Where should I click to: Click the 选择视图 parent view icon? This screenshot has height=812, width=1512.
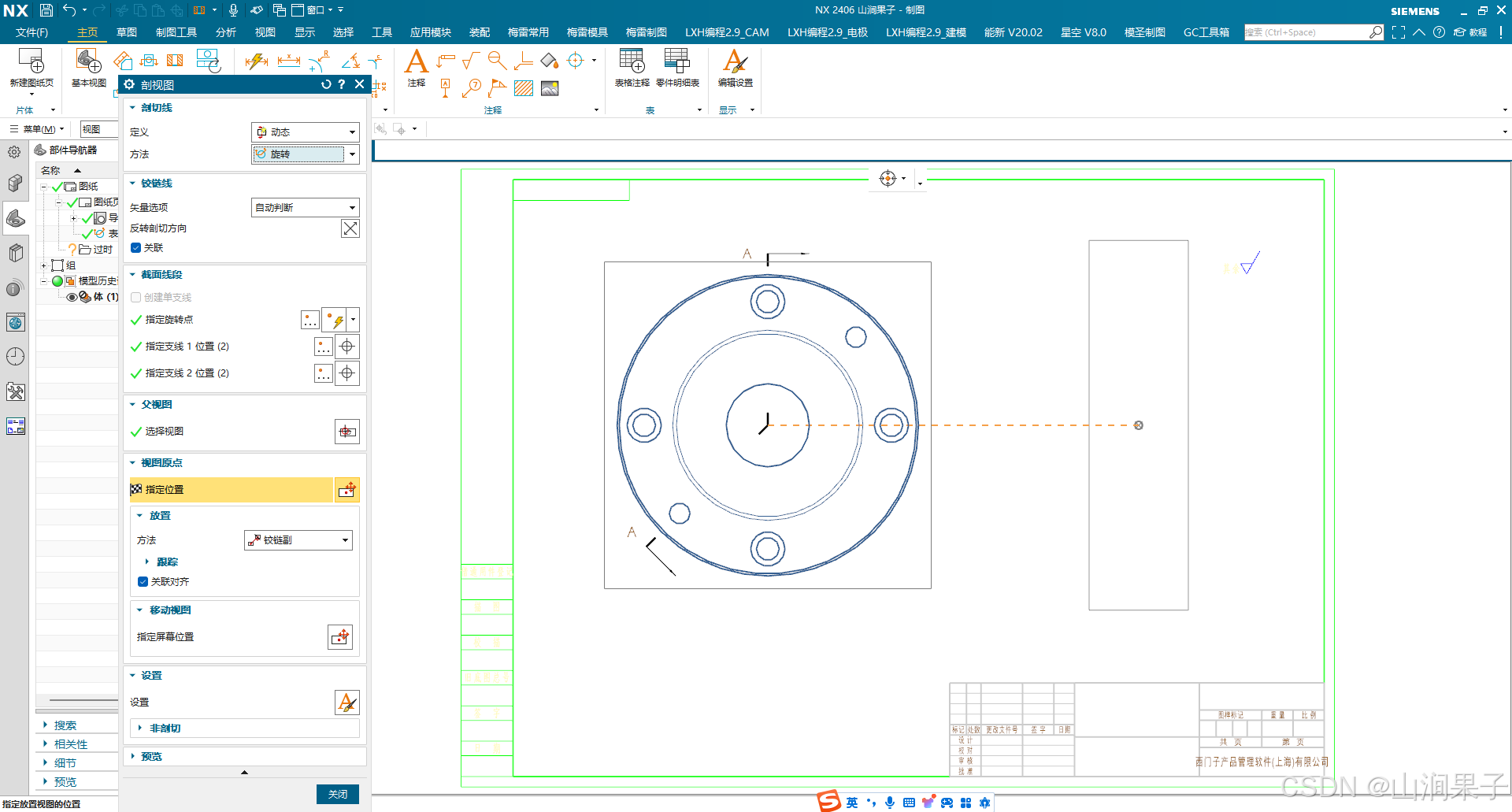pos(347,432)
